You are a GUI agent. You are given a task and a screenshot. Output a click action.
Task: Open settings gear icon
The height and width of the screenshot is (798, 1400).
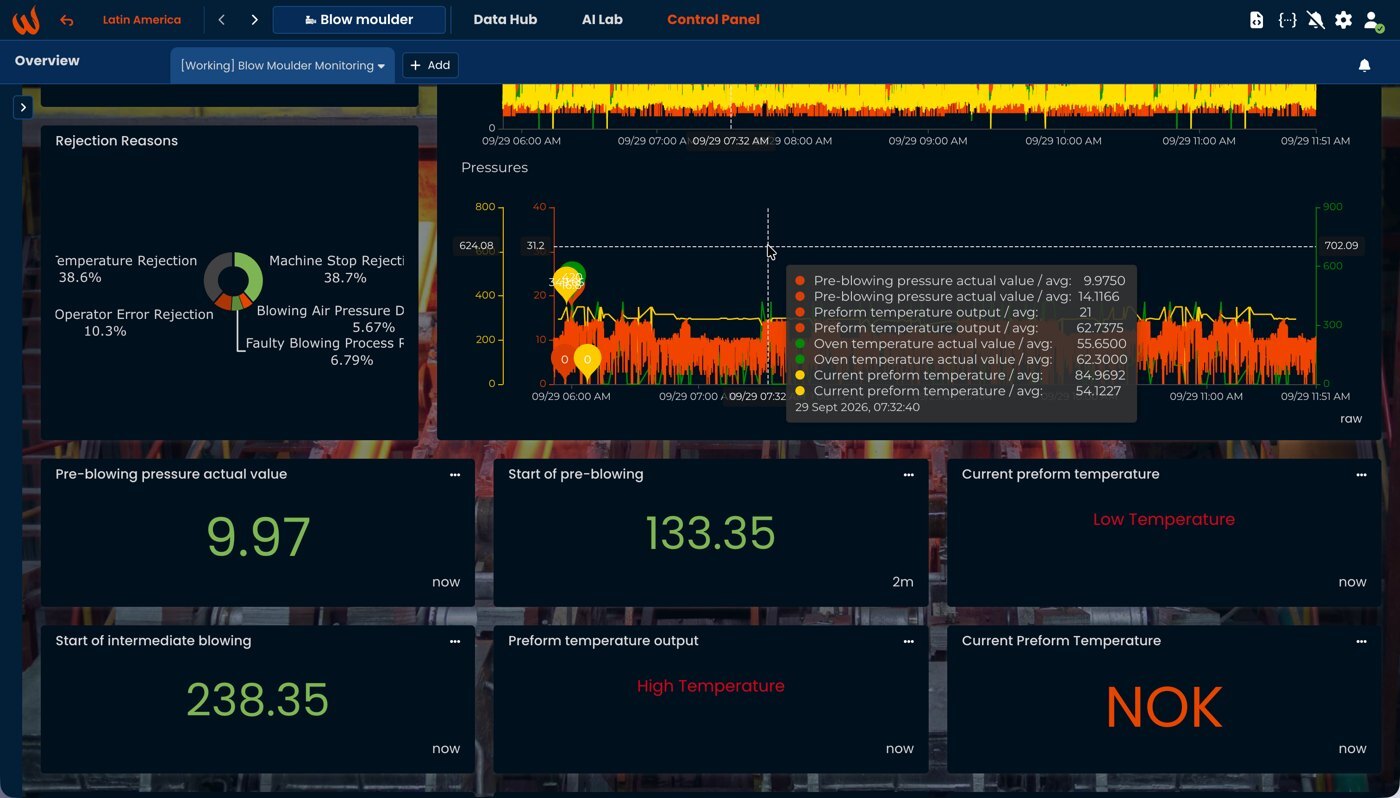(x=1343, y=20)
